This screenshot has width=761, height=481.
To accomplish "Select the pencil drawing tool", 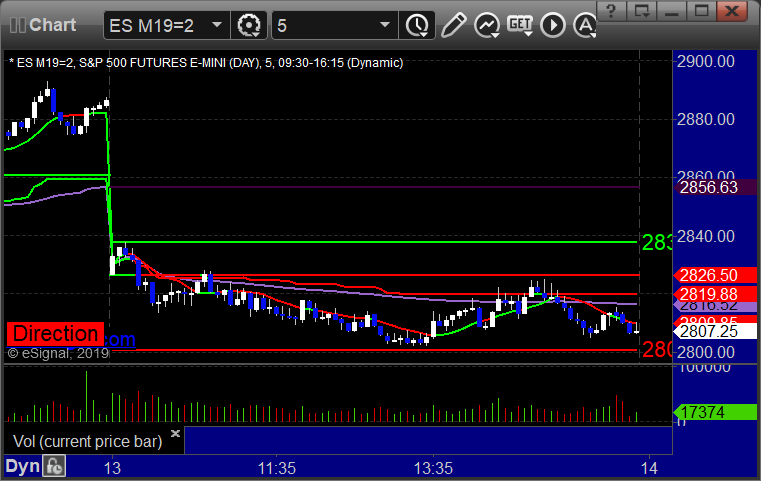I will tap(453, 23).
